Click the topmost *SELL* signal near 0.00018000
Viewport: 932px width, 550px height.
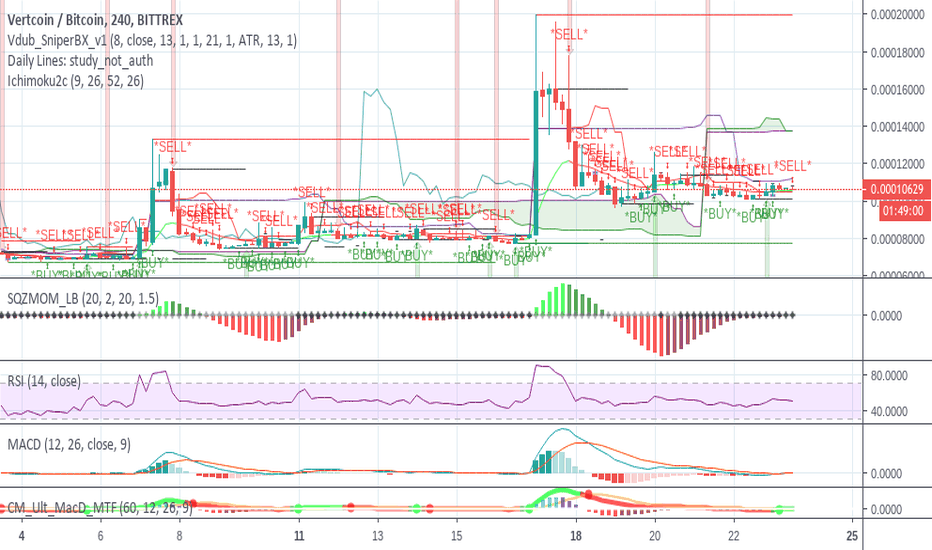tap(569, 34)
